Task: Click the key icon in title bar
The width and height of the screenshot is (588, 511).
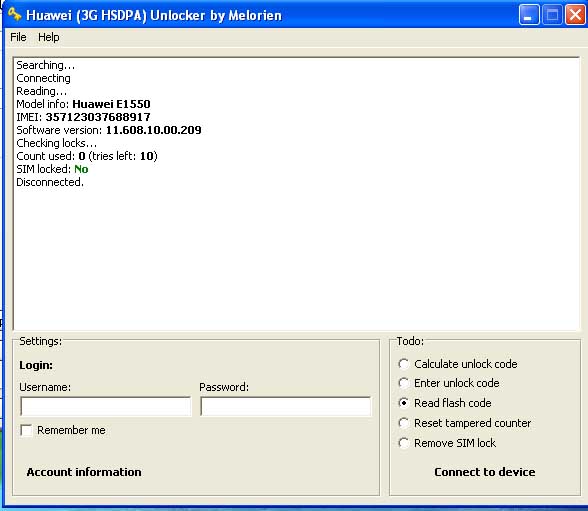Action: [14, 14]
